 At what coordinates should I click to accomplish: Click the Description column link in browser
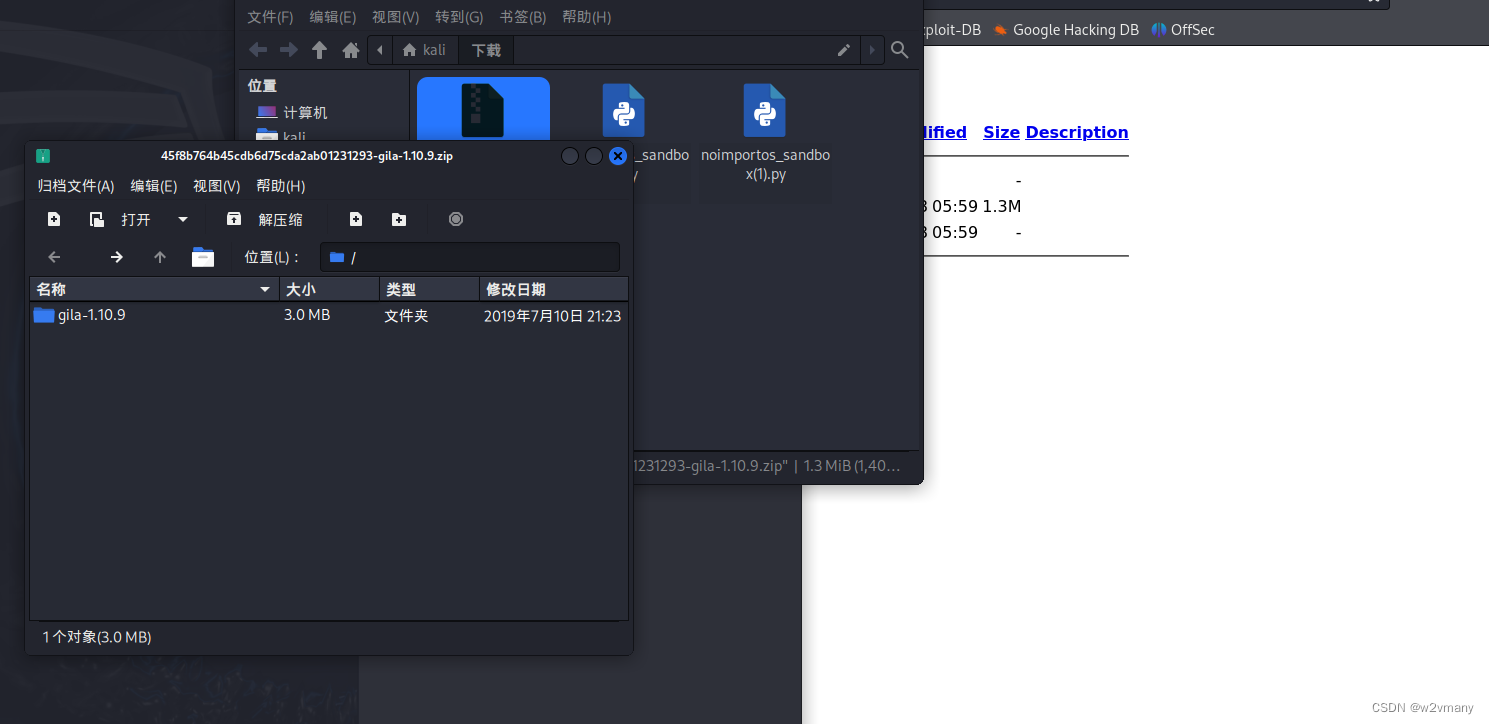pos(1077,132)
